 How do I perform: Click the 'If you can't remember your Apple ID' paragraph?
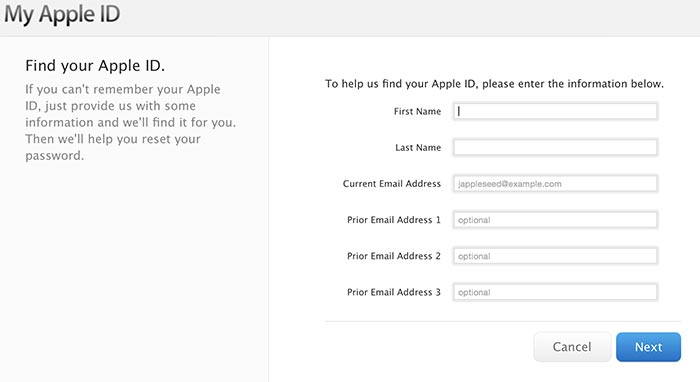(130, 122)
